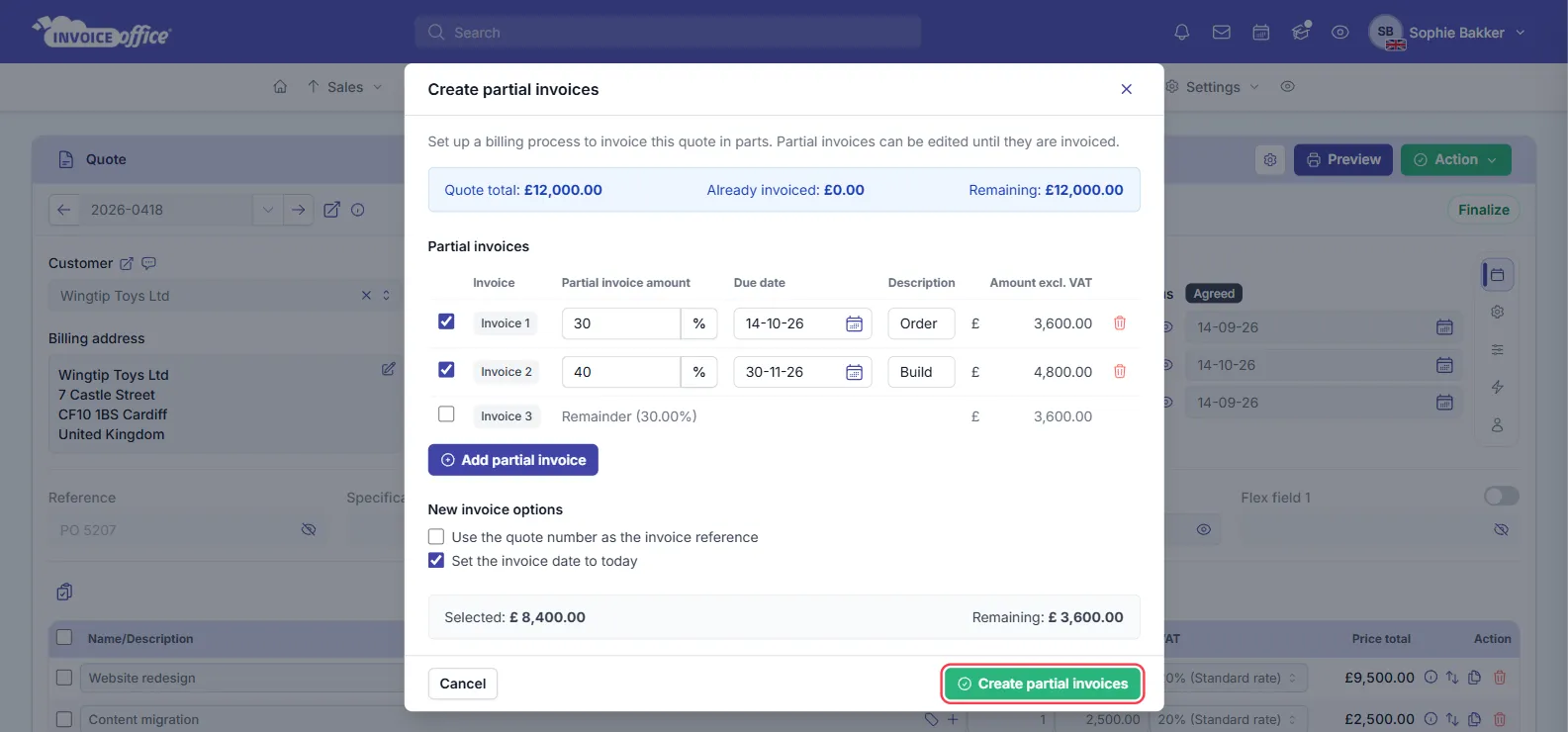Viewport: 1568px width, 732px height.
Task: Edit Invoice 1 partial amount field
Action: (x=620, y=323)
